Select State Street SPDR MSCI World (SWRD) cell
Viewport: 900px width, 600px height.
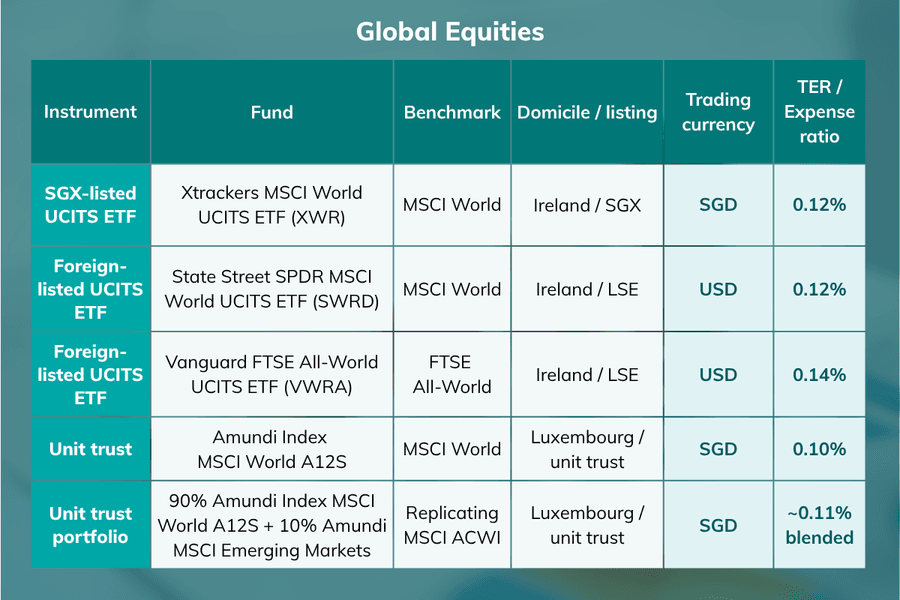pos(272,289)
